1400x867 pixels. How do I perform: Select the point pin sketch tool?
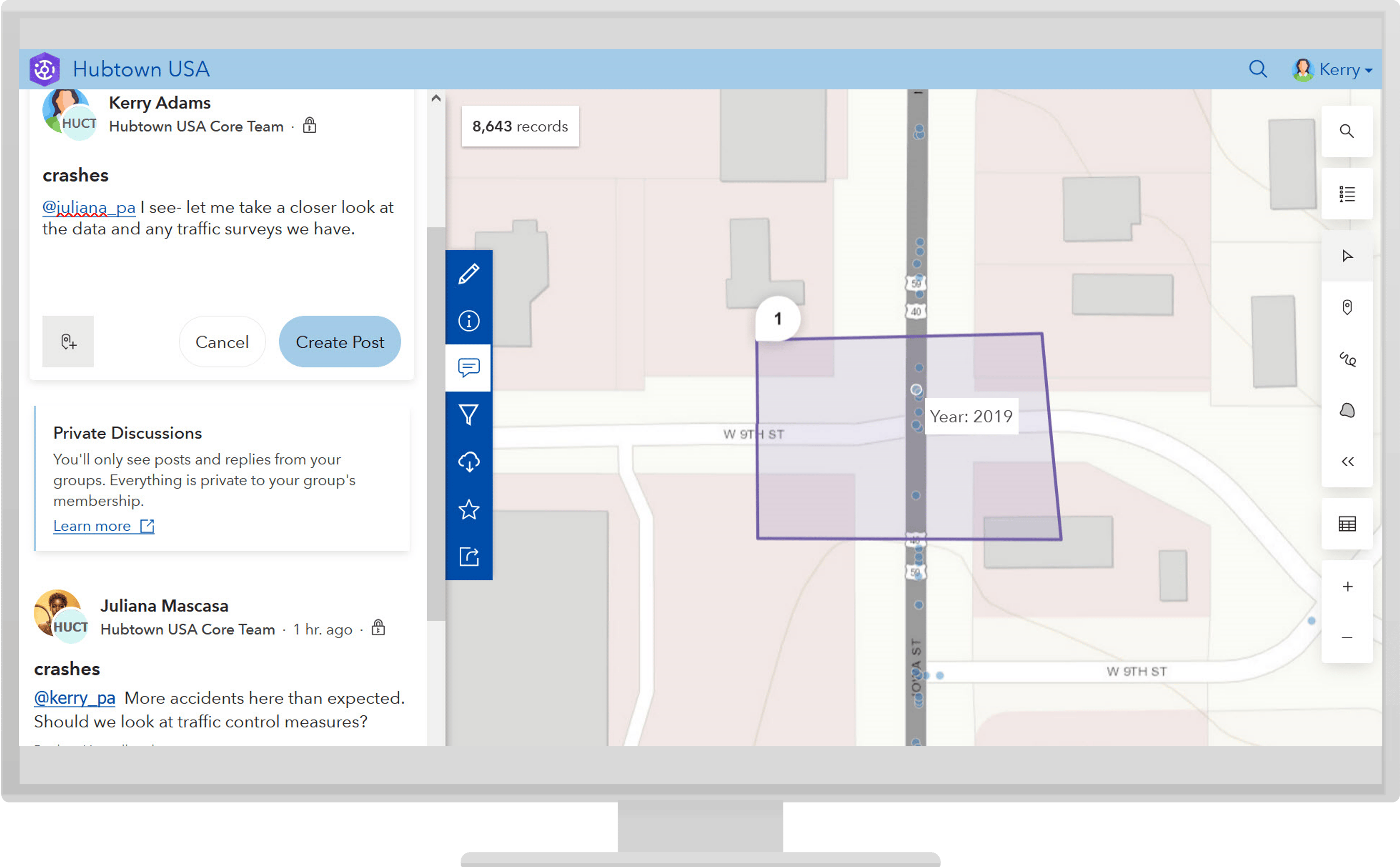click(x=1347, y=307)
